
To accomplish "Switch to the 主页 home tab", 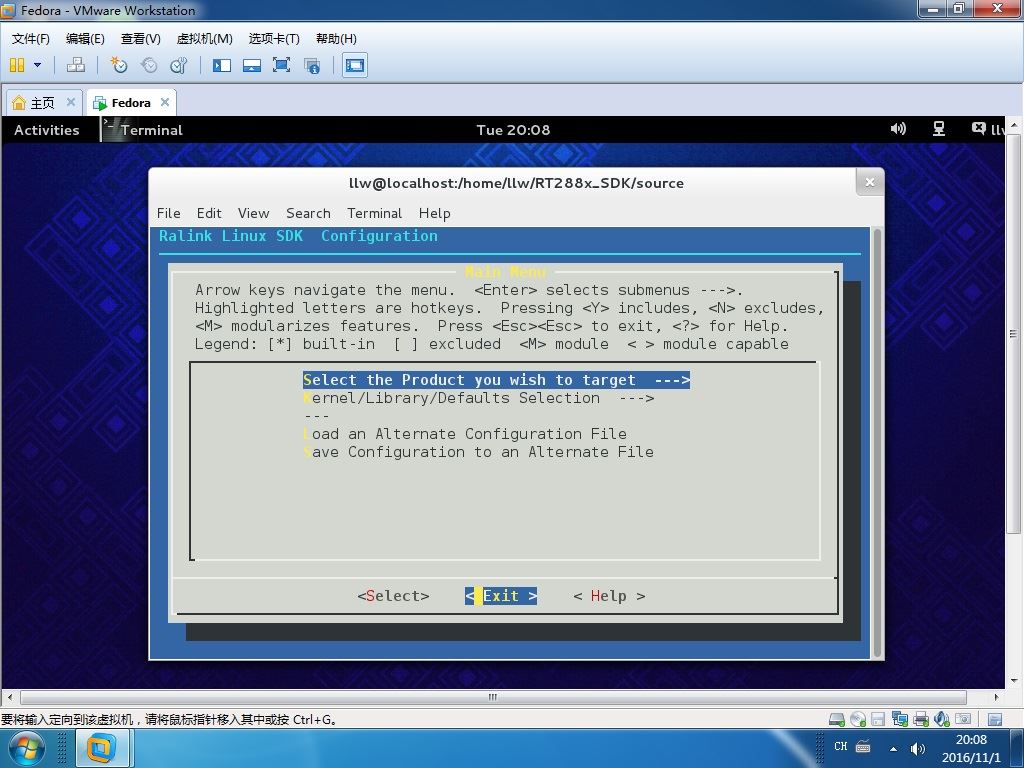I will click(x=42, y=103).
